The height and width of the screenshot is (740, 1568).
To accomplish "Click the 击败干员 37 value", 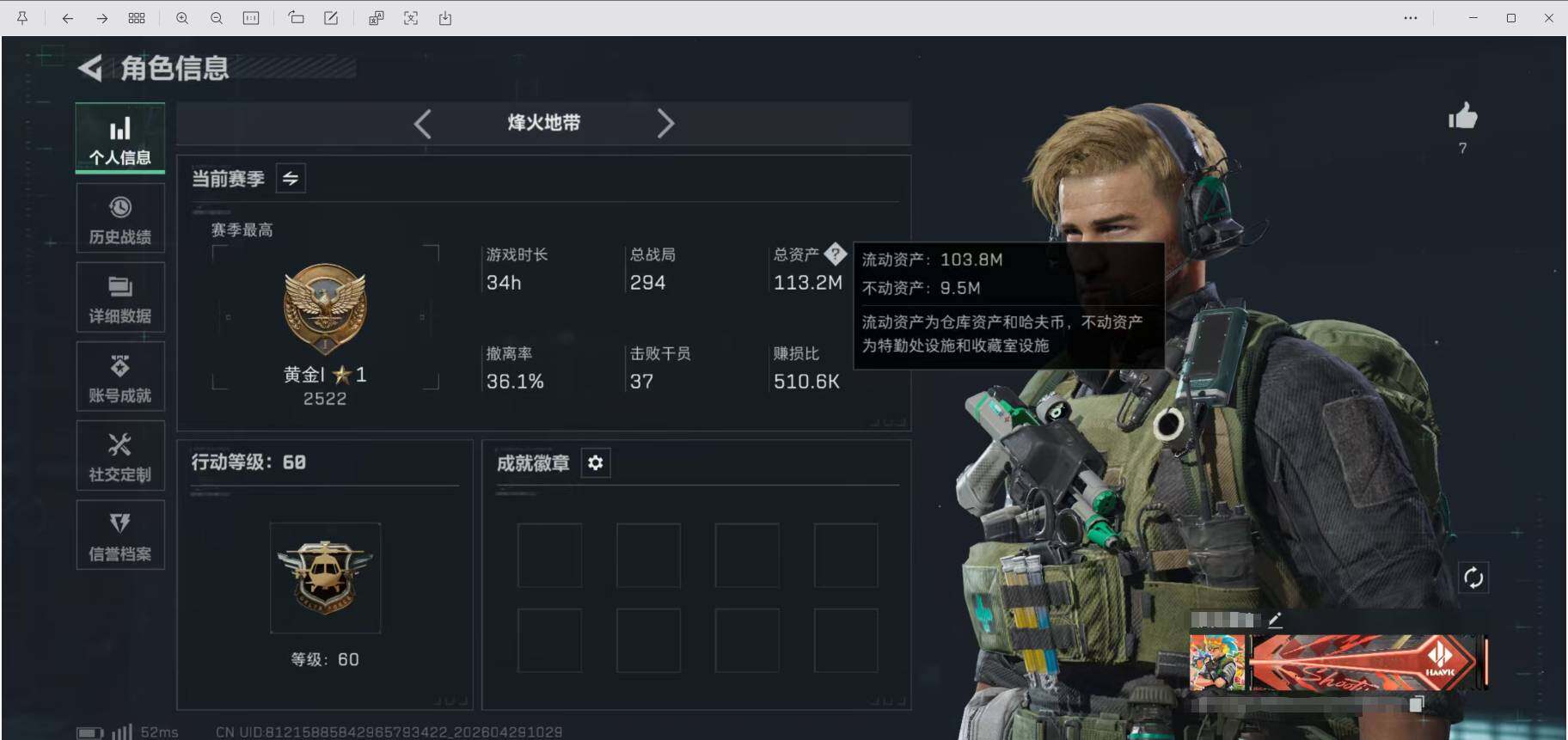I will [x=641, y=382].
